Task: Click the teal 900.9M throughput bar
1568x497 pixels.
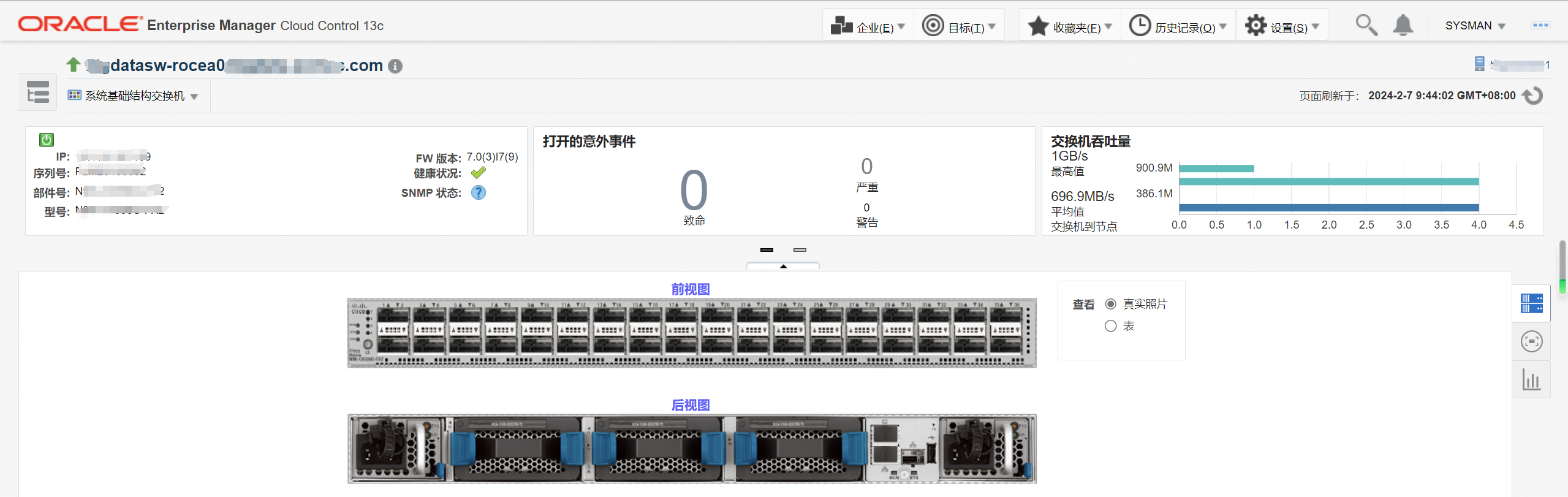Action: 1216,168
